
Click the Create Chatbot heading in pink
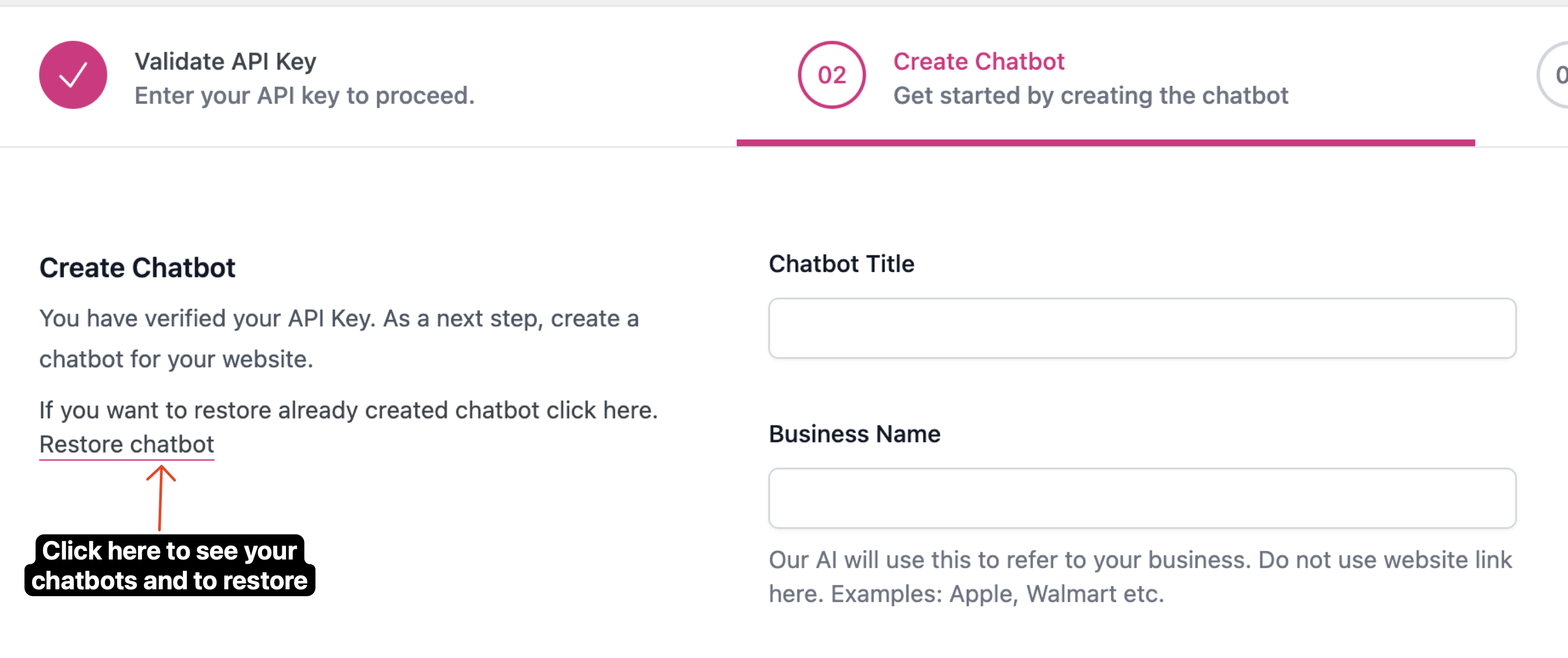(x=979, y=61)
